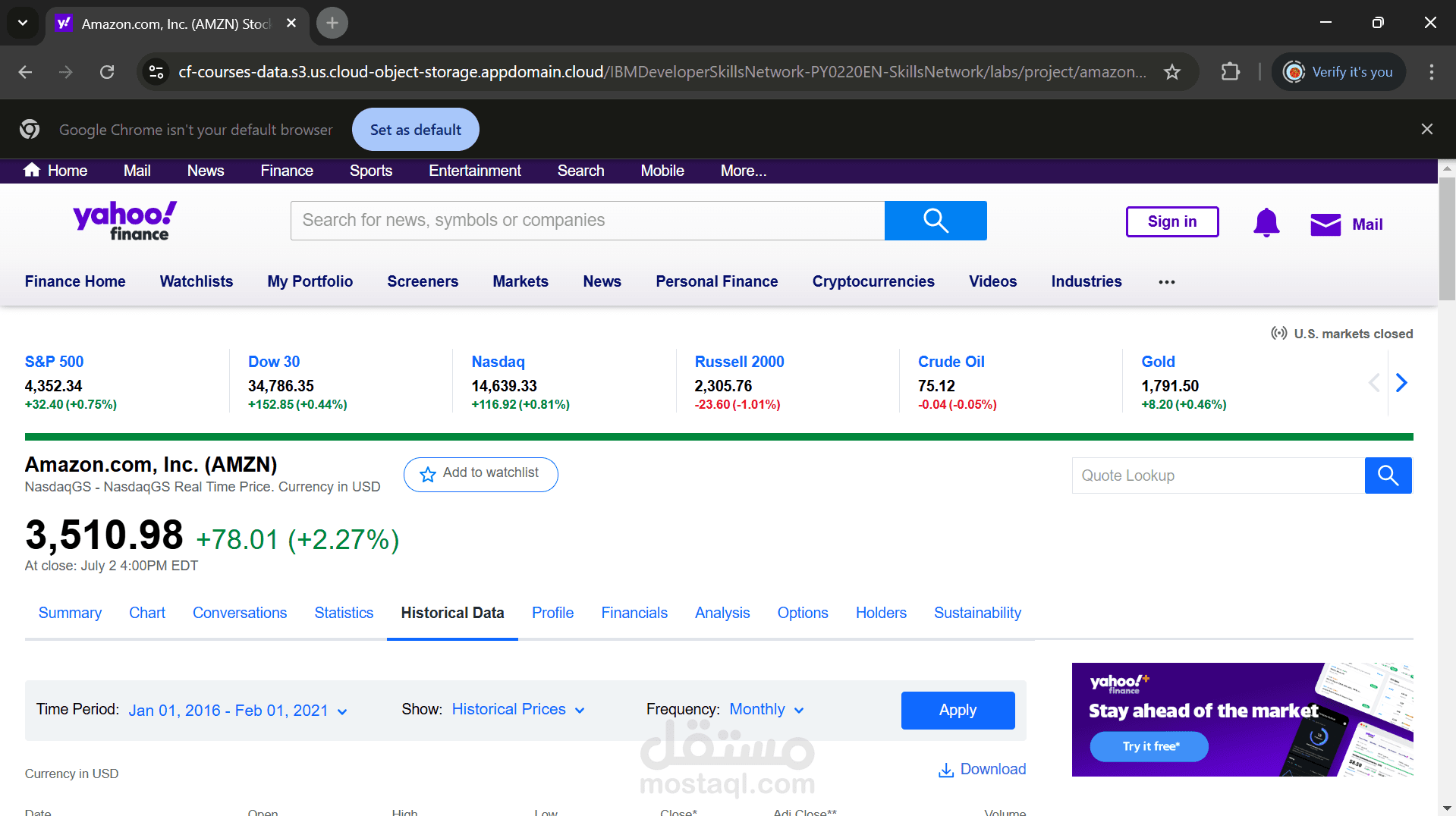Click the Verify it's you profile button
This screenshot has width=1456, height=816.
[x=1338, y=72]
